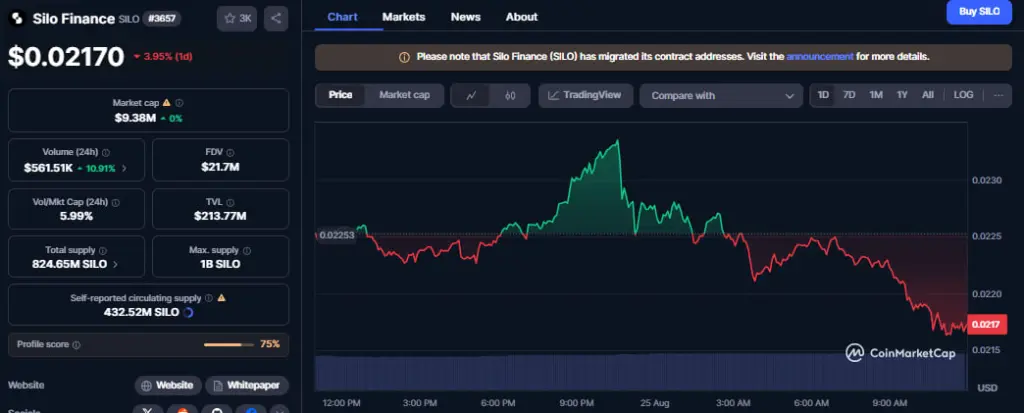This screenshot has width=1024, height=413.
Task: Open the About tab
Action: 522,17
